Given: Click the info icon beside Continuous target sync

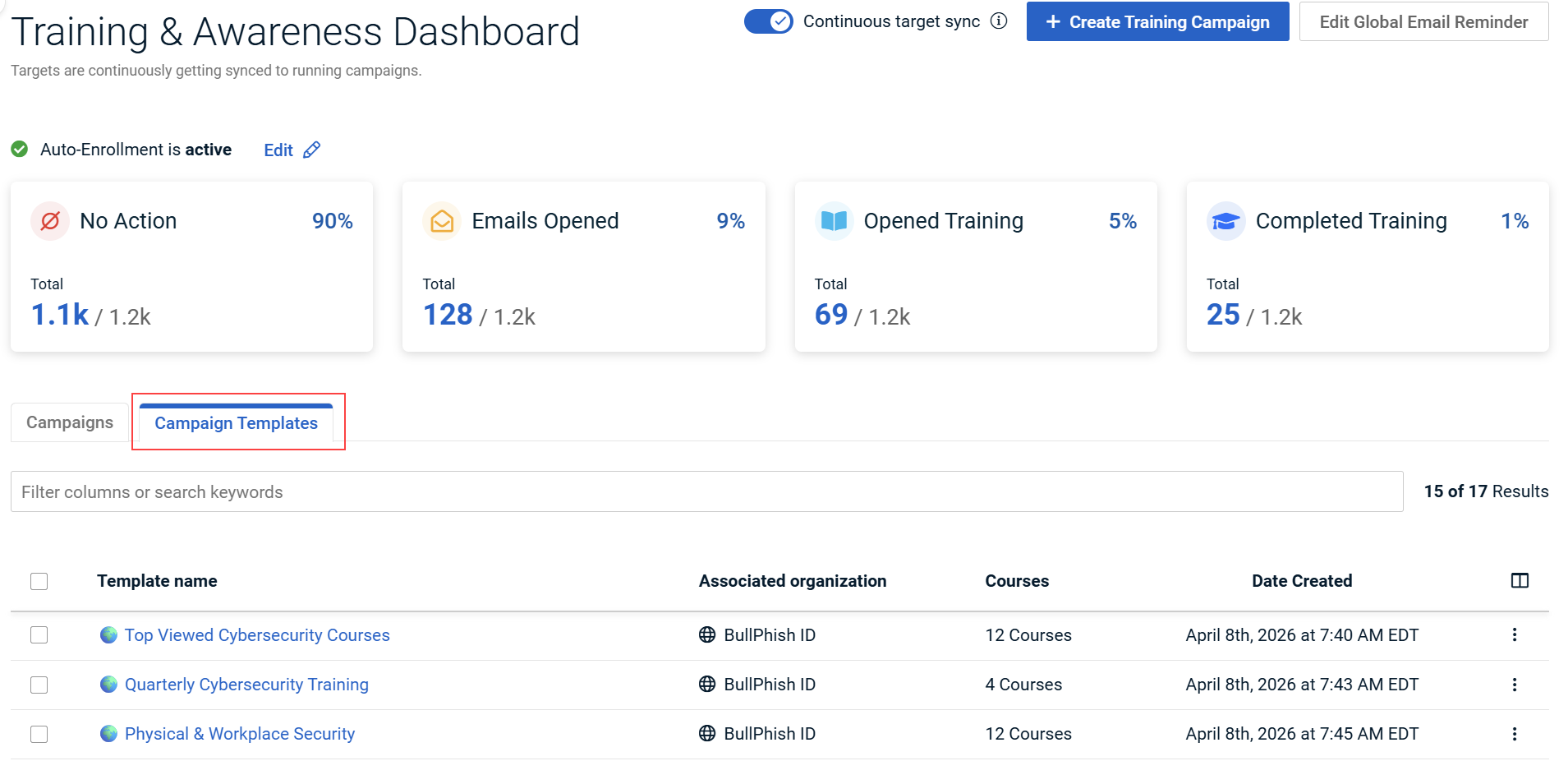Looking at the screenshot, I should (x=999, y=21).
